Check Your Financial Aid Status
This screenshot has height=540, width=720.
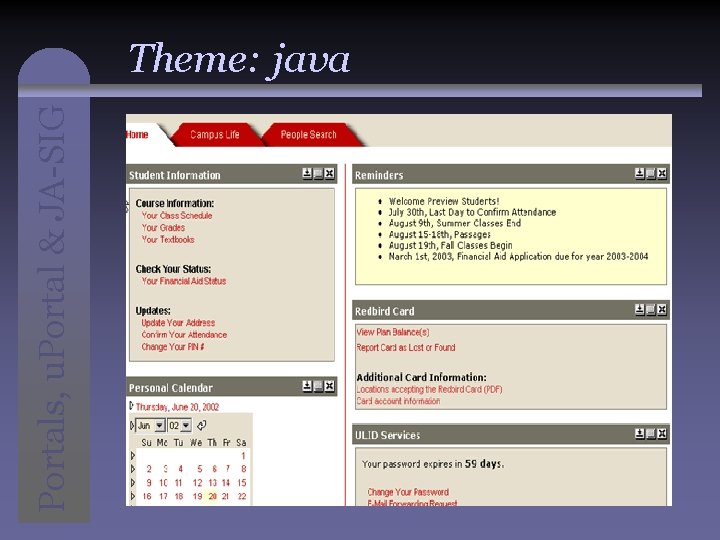[x=184, y=281]
